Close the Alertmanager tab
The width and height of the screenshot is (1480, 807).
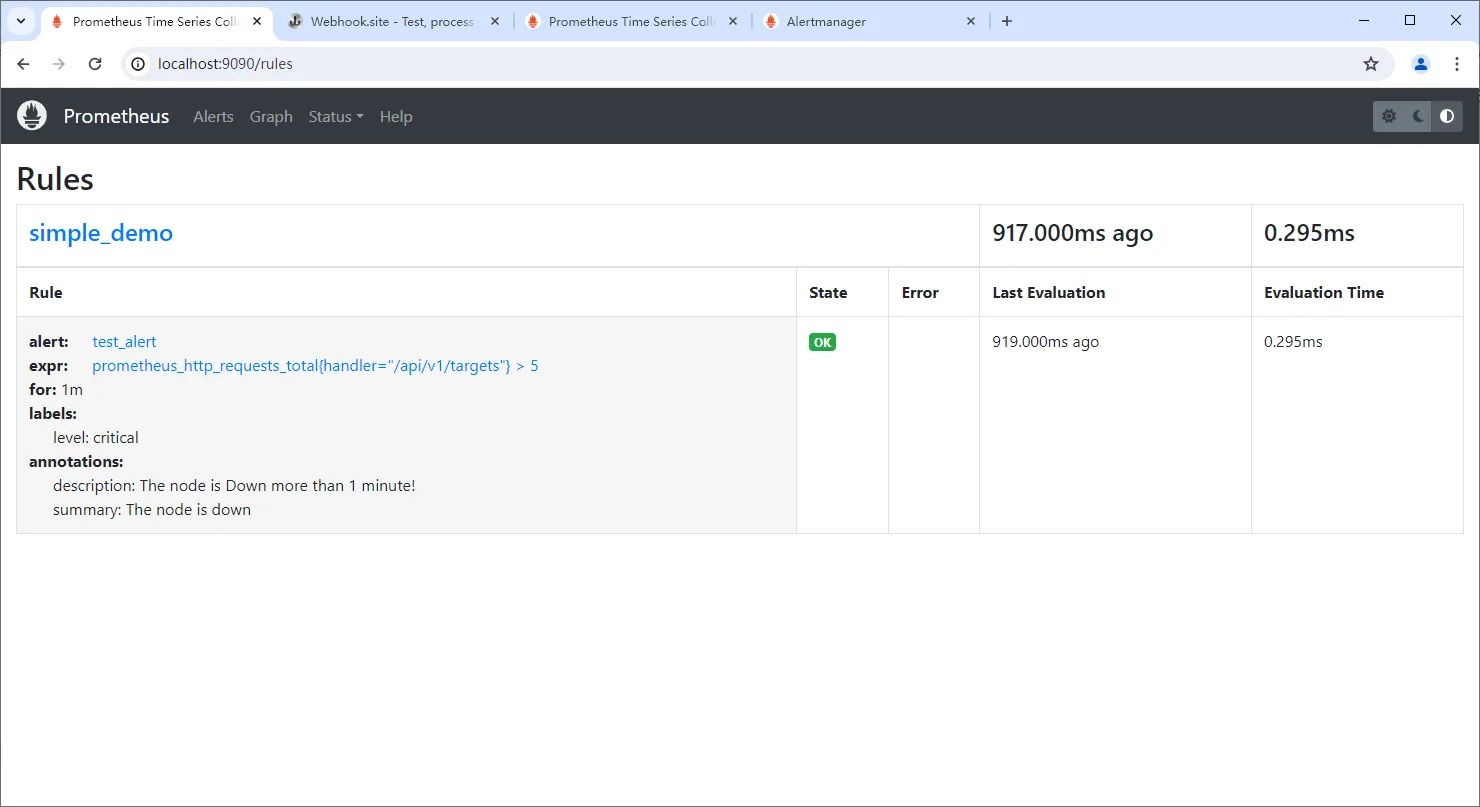click(x=971, y=21)
